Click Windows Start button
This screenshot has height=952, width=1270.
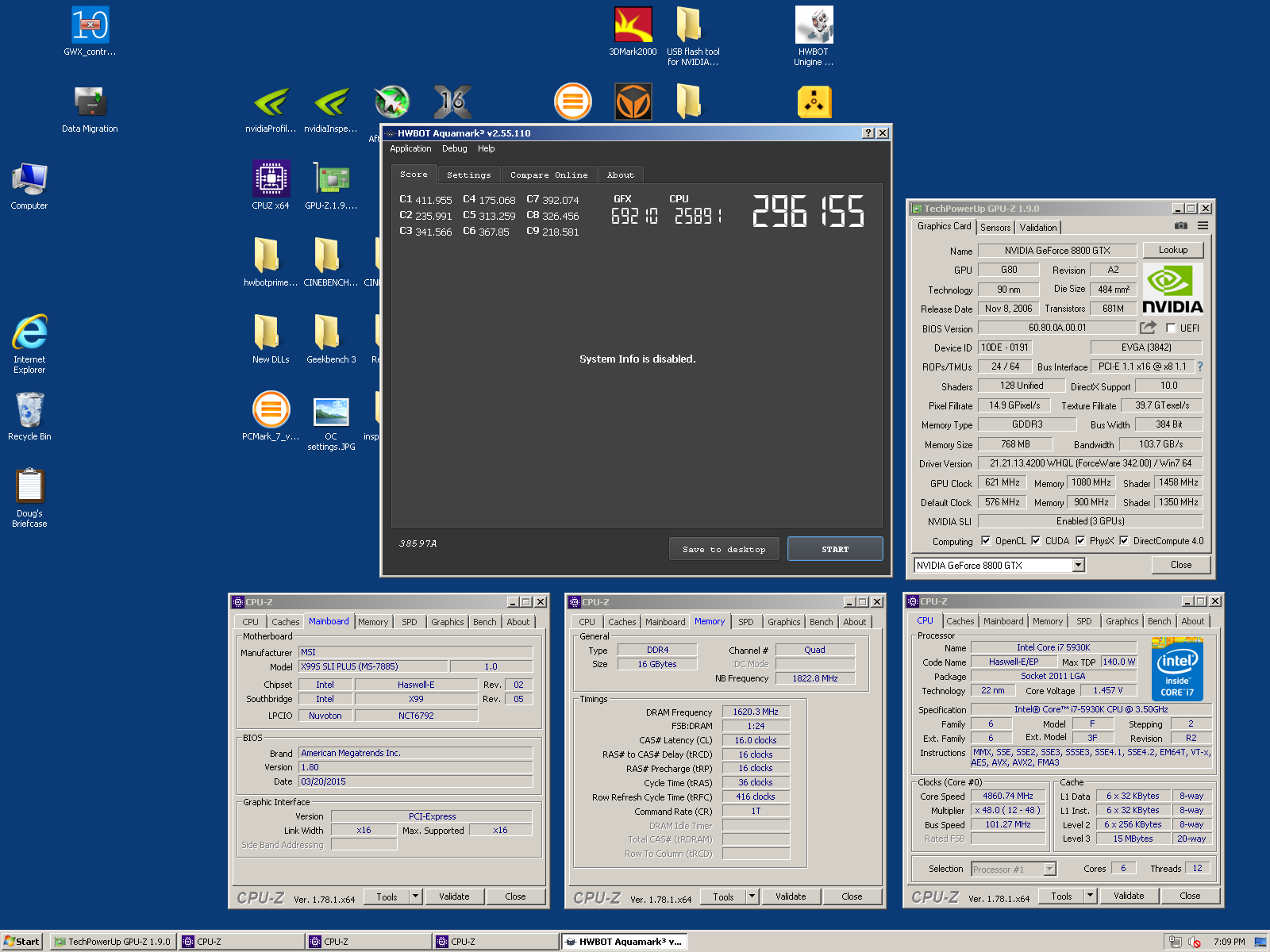pos(21,942)
